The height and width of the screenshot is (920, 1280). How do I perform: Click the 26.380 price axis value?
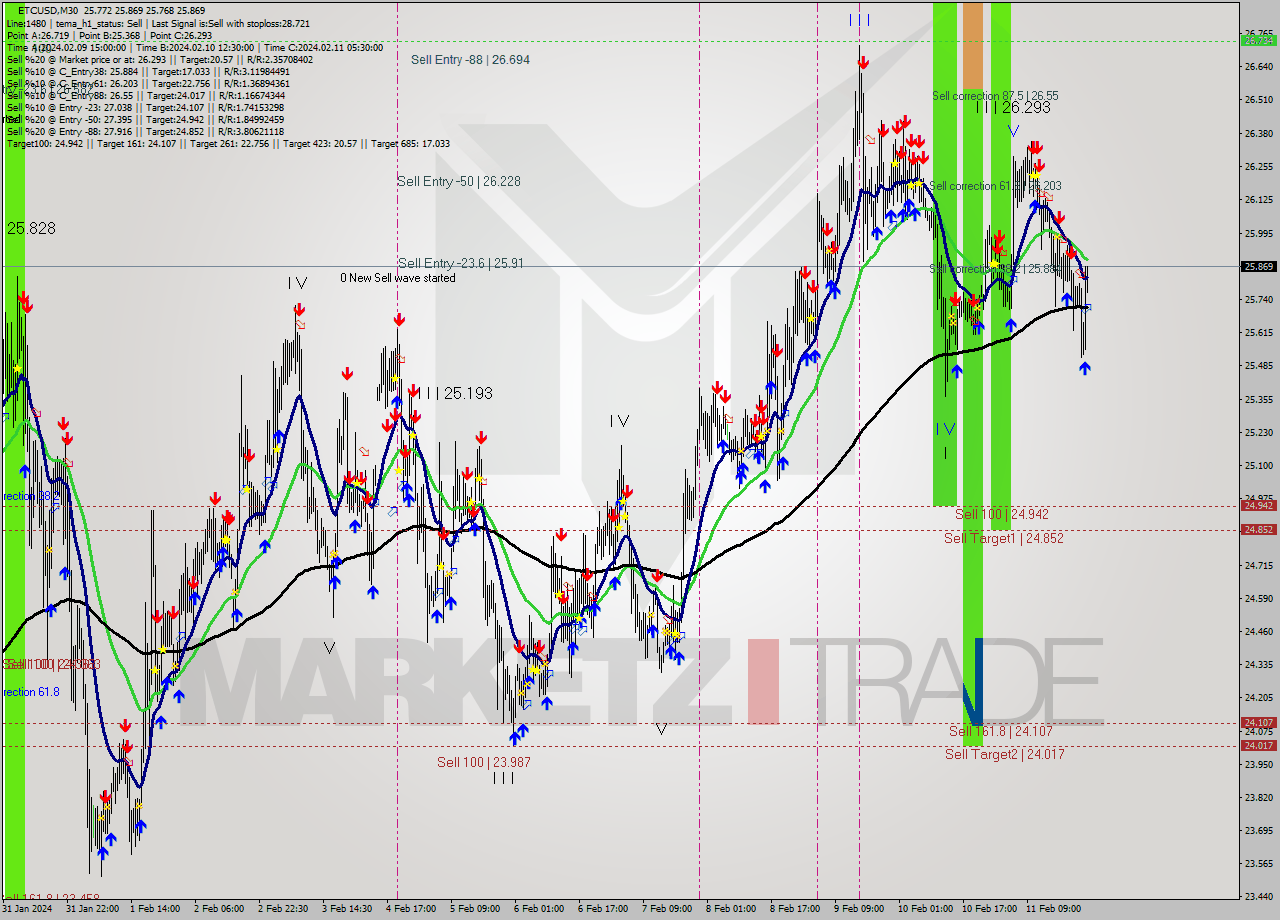point(1258,134)
